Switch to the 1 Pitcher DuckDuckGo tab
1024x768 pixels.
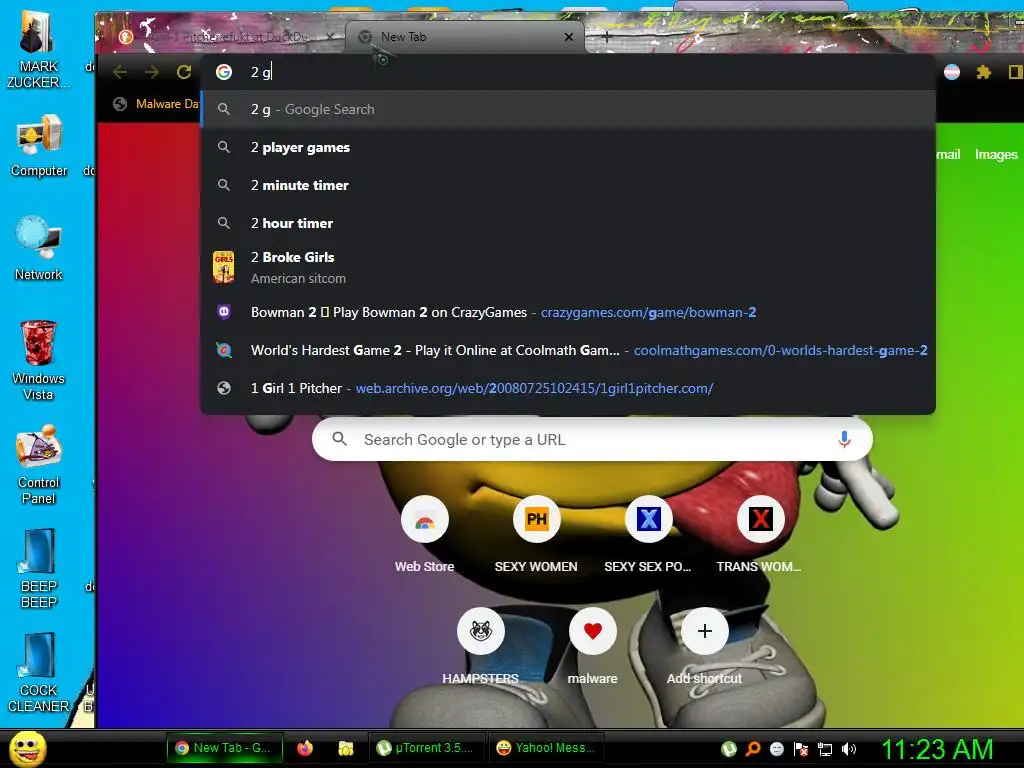tap(227, 37)
